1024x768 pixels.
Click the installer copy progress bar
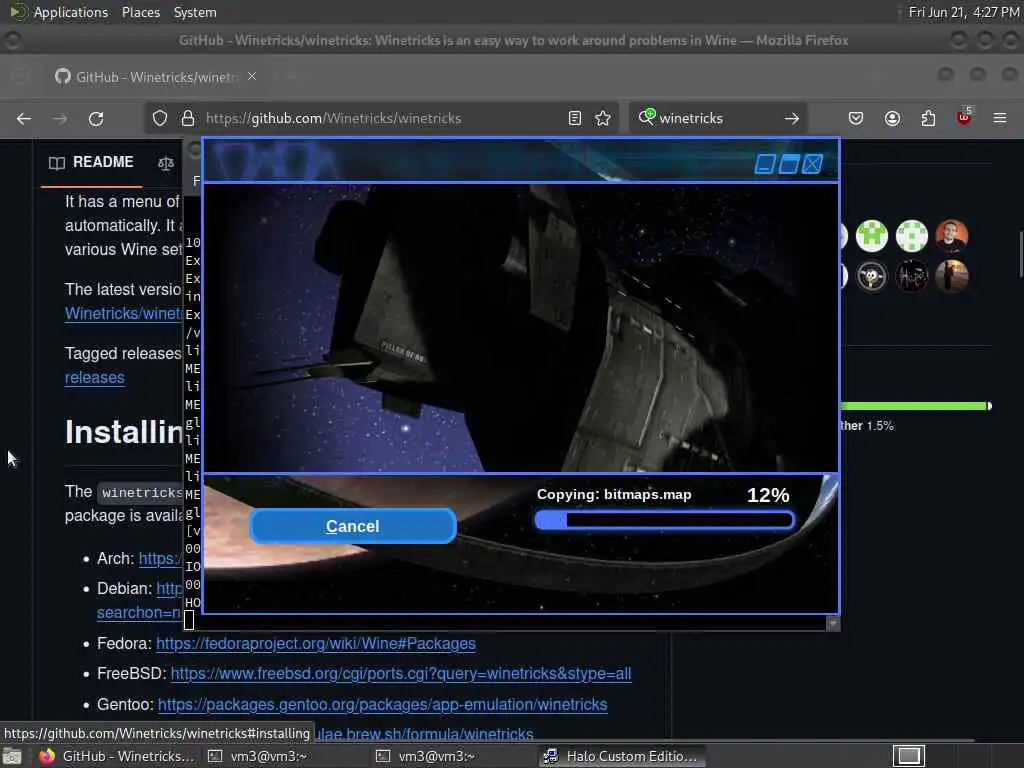pos(664,520)
